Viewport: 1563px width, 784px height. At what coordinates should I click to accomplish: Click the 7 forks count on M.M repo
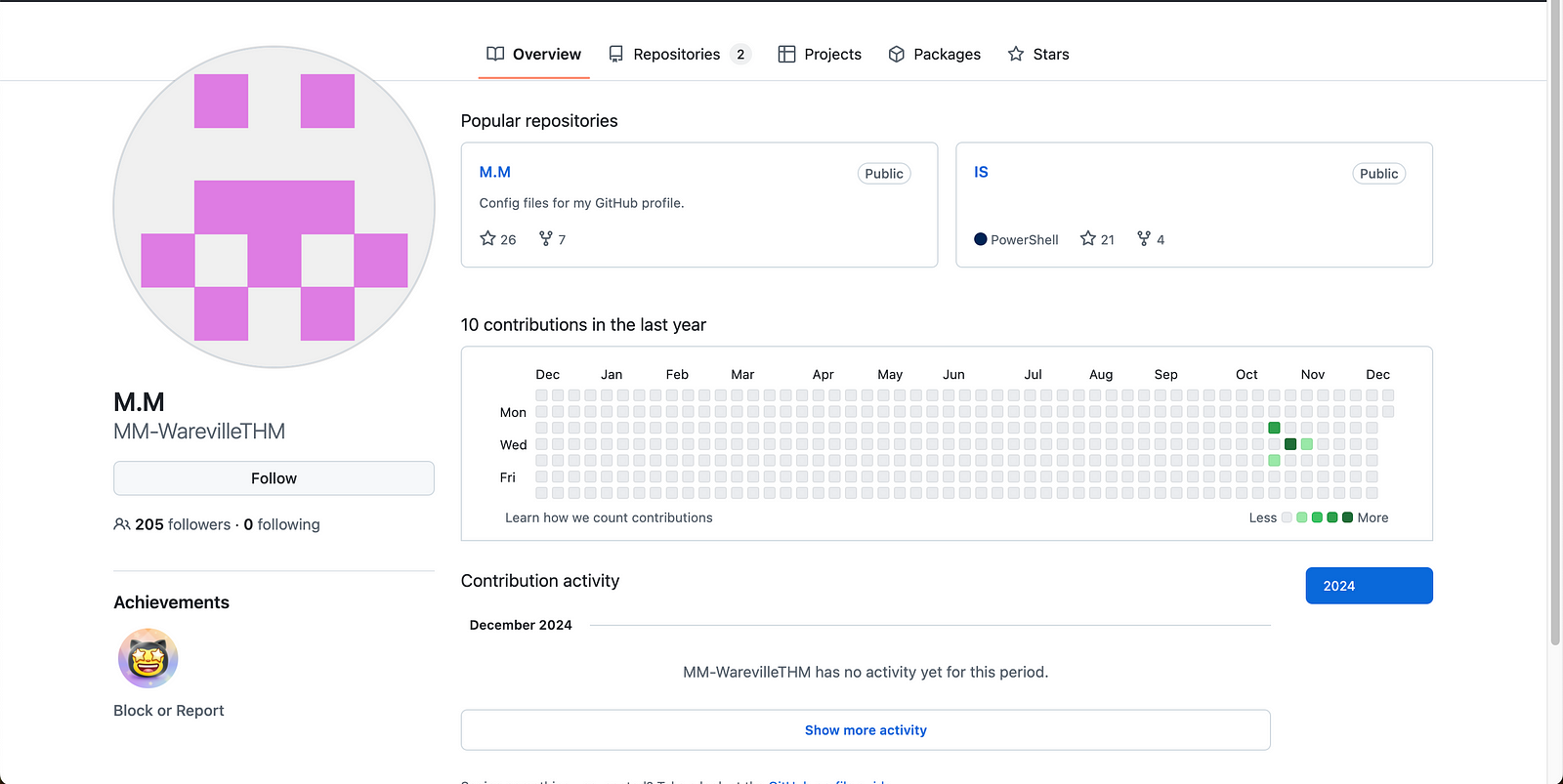562,239
